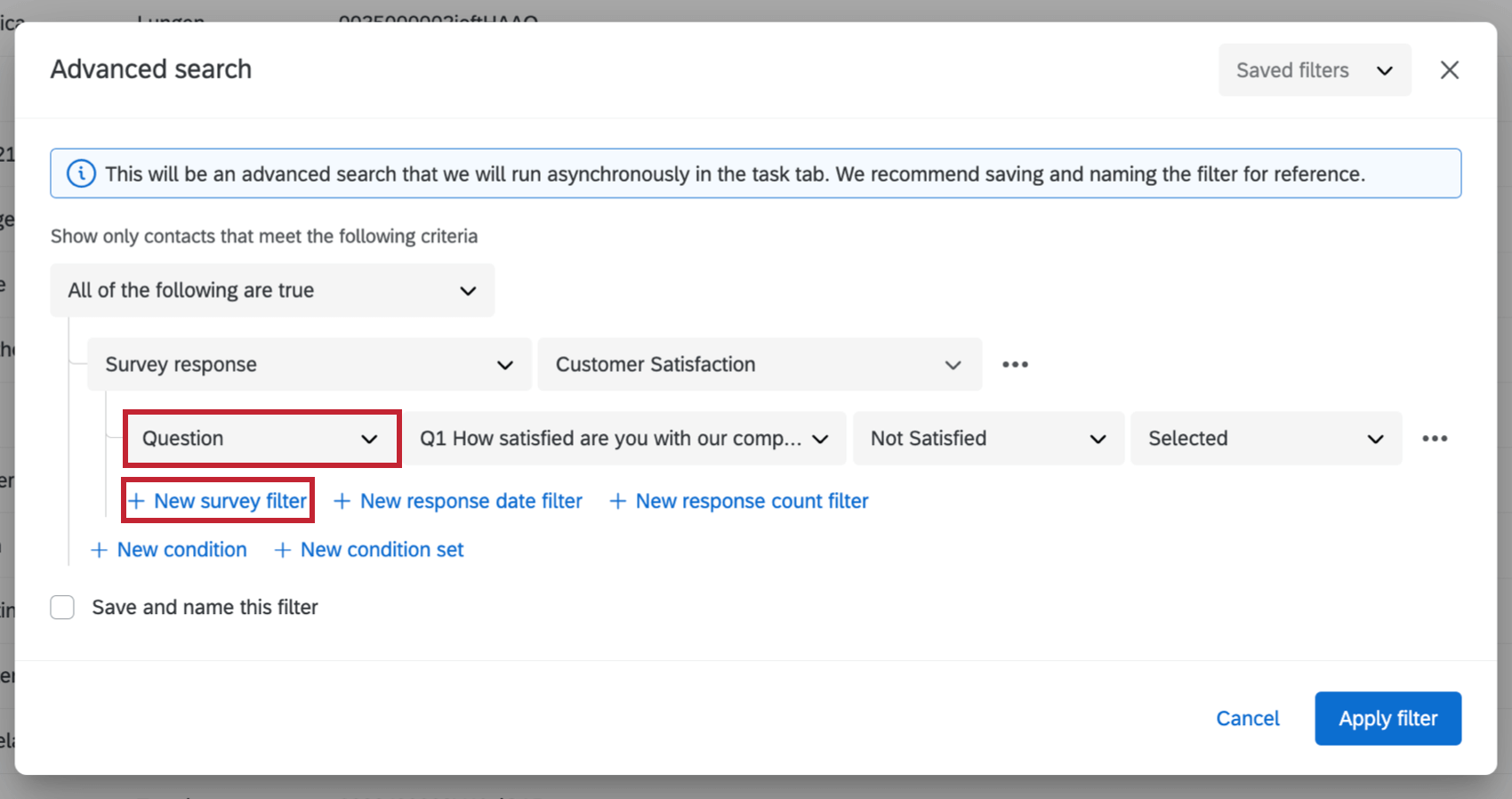This screenshot has width=1512, height=799.
Task: Open the Q1 How satisfied question dropdown
Action: point(624,439)
